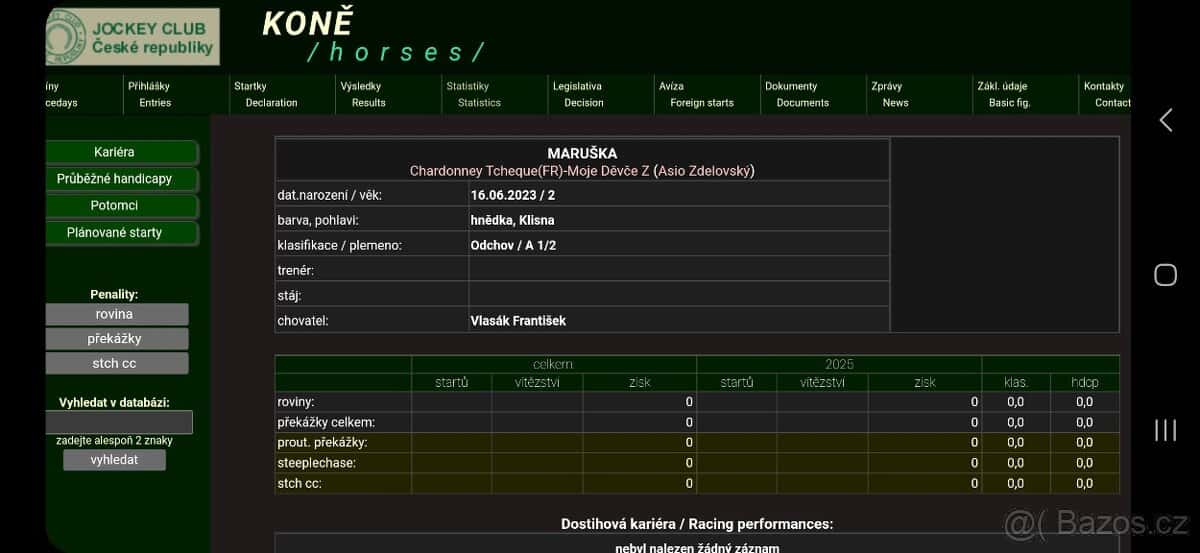
Task: Go to Přihlášky / Entries menu
Action: pyautogui.click(x=153, y=94)
